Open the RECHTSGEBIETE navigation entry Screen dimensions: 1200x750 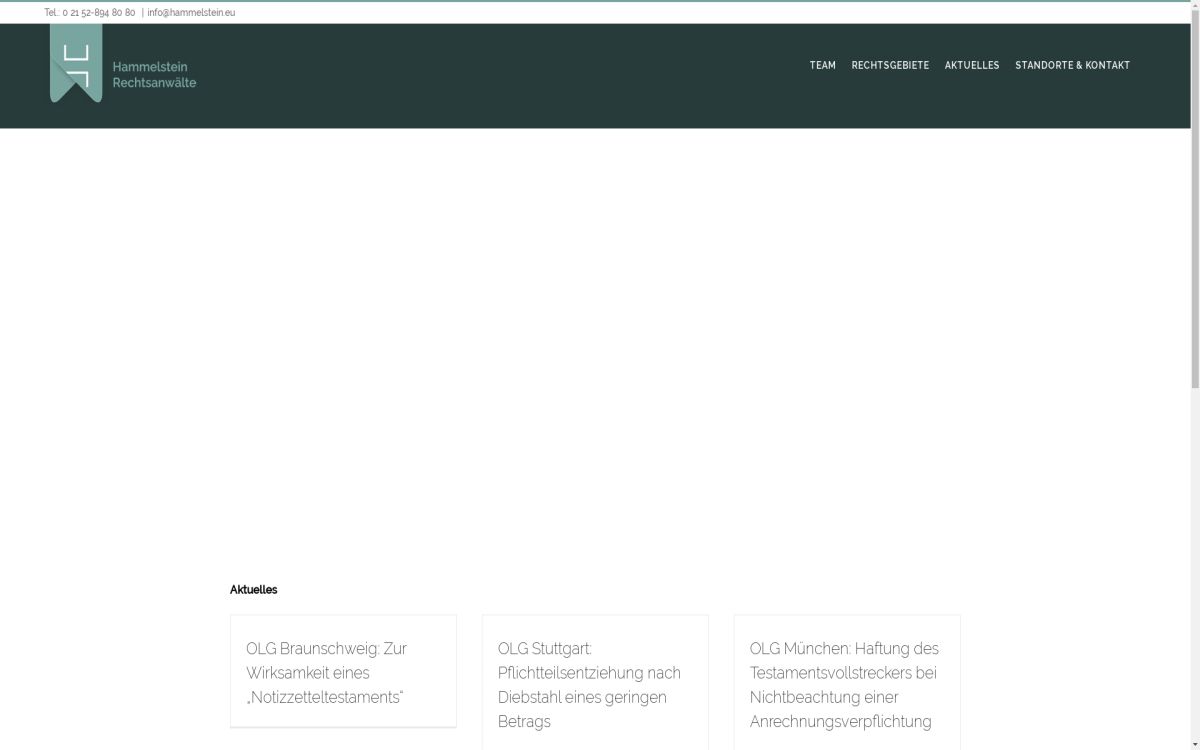[x=890, y=65]
